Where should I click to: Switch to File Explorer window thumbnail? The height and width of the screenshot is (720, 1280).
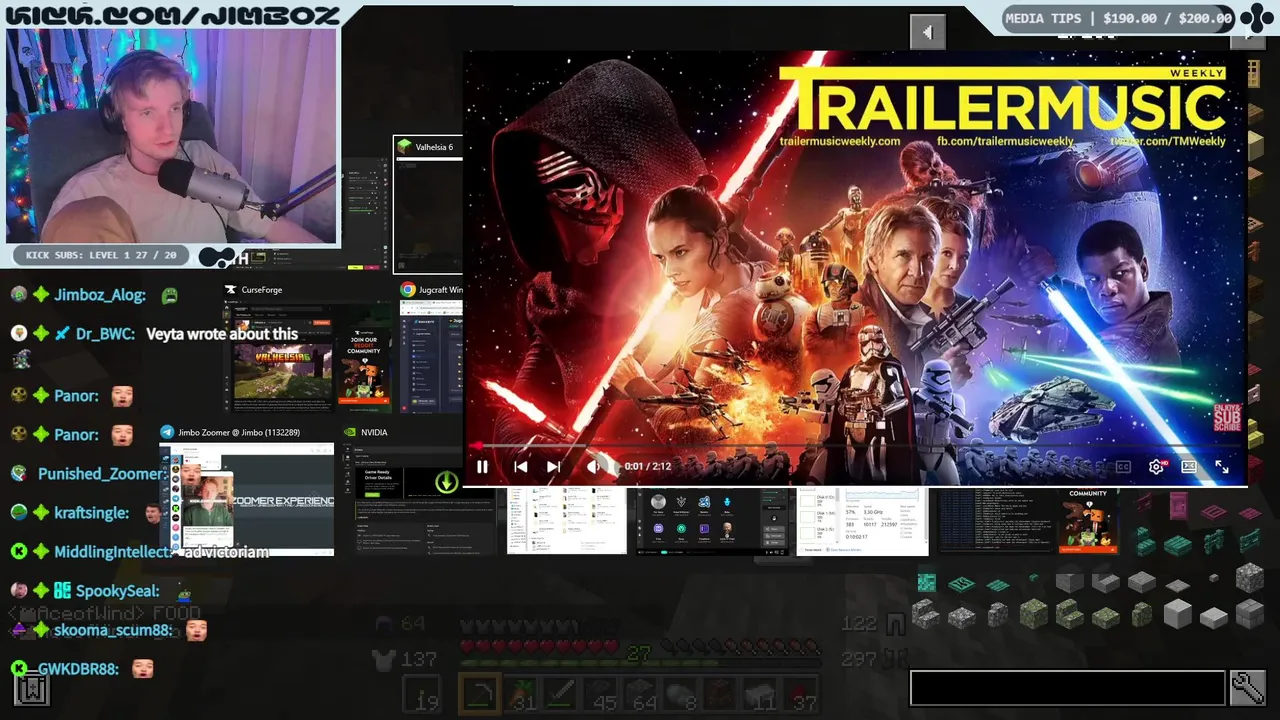click(566, 521)
